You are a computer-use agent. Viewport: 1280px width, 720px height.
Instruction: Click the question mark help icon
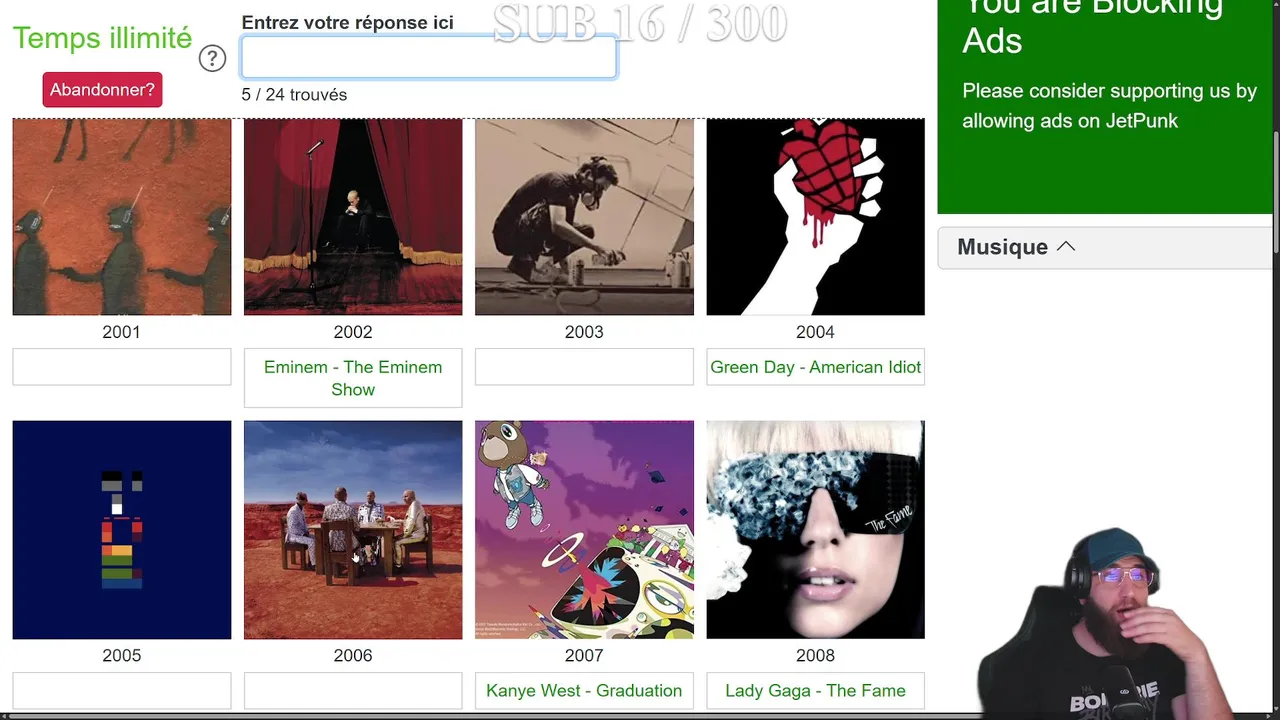point(212,58)
